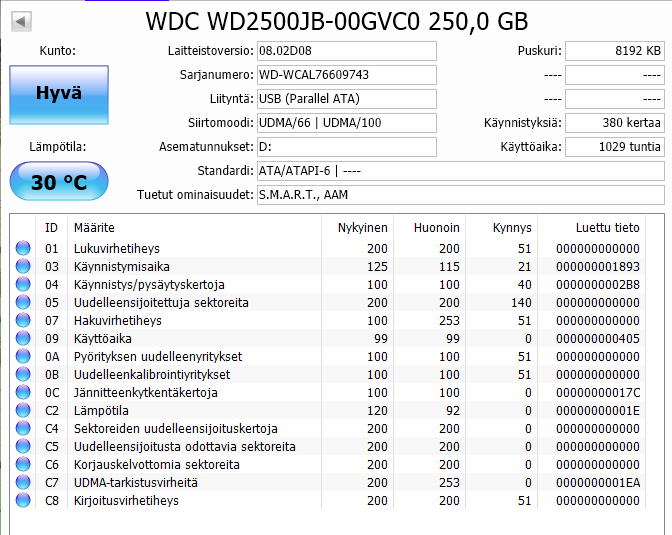Screen dimensions: 672x535
Task: Select status circle for C7 UDMA-tarkistusvirheitä
Action: tap(23, 482)
